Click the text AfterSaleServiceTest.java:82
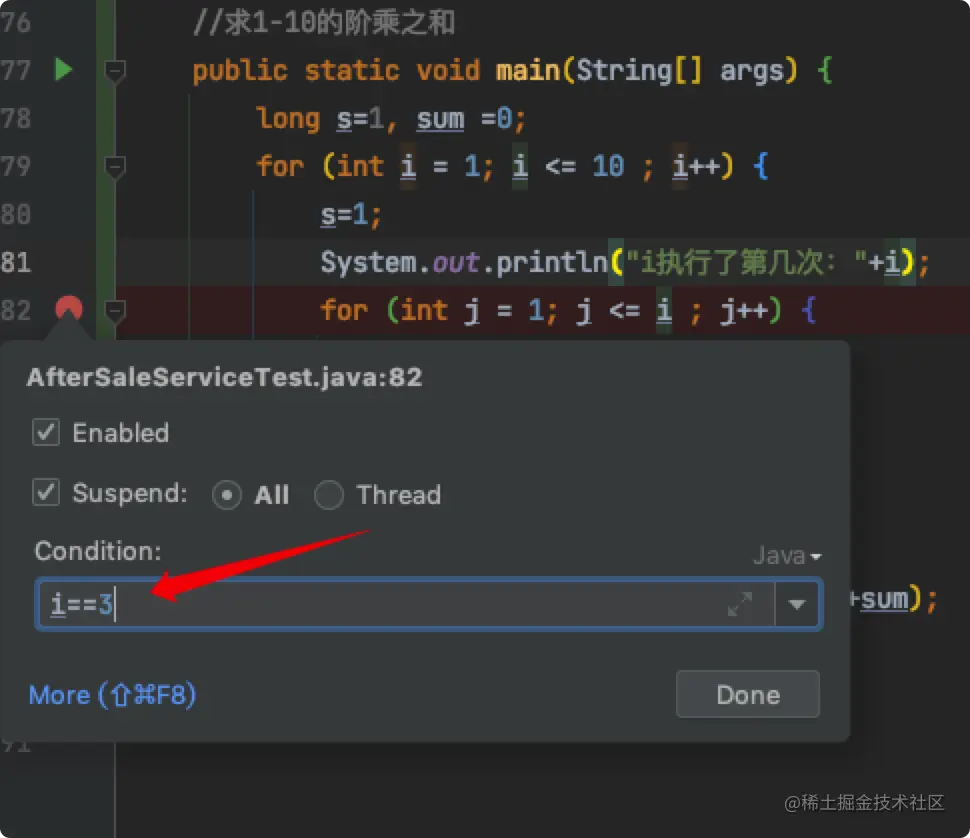This screenshot has width=970, height=838. [224, 377]
